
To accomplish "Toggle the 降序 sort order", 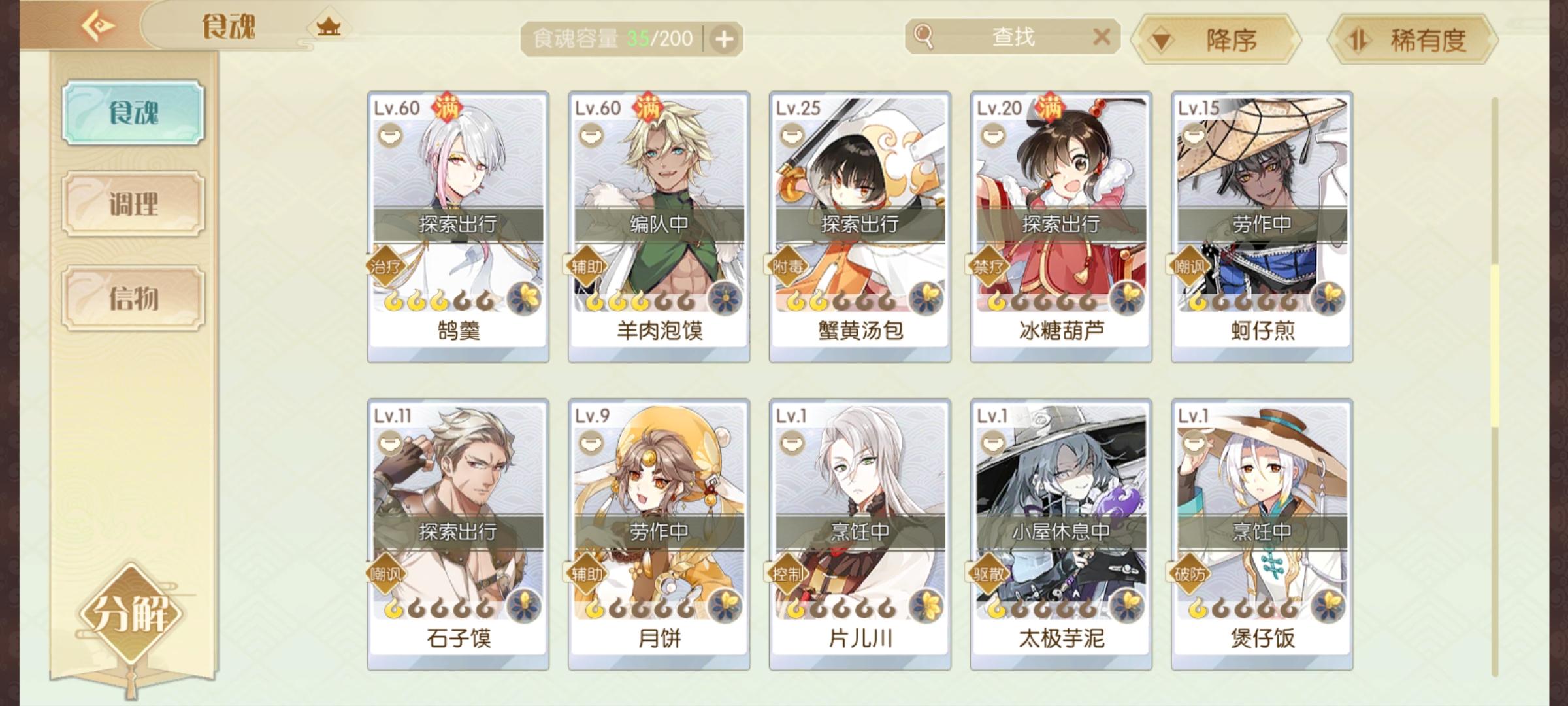I will (x=1217, y=40).
